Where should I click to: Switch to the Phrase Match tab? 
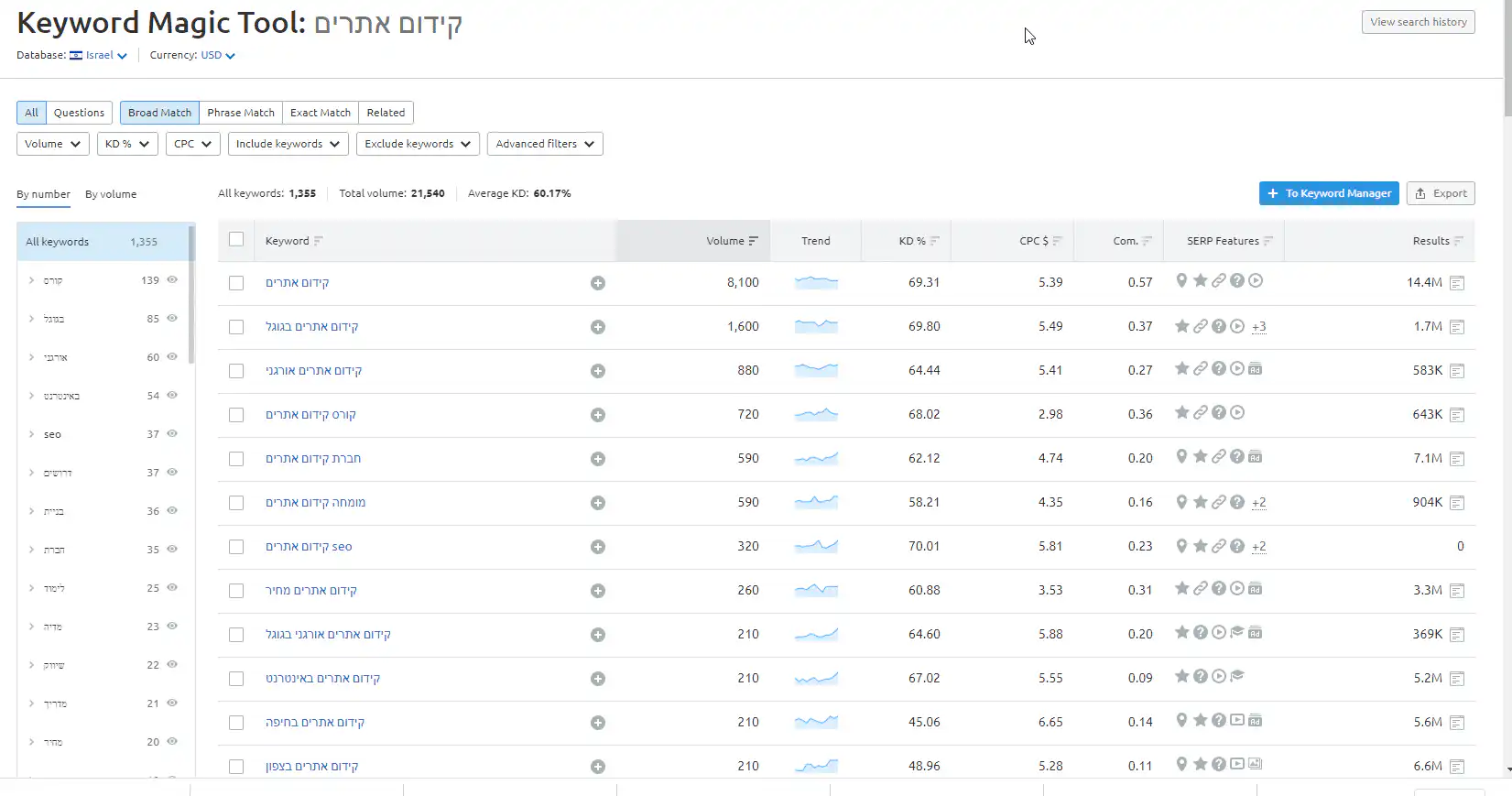[241, 113]
